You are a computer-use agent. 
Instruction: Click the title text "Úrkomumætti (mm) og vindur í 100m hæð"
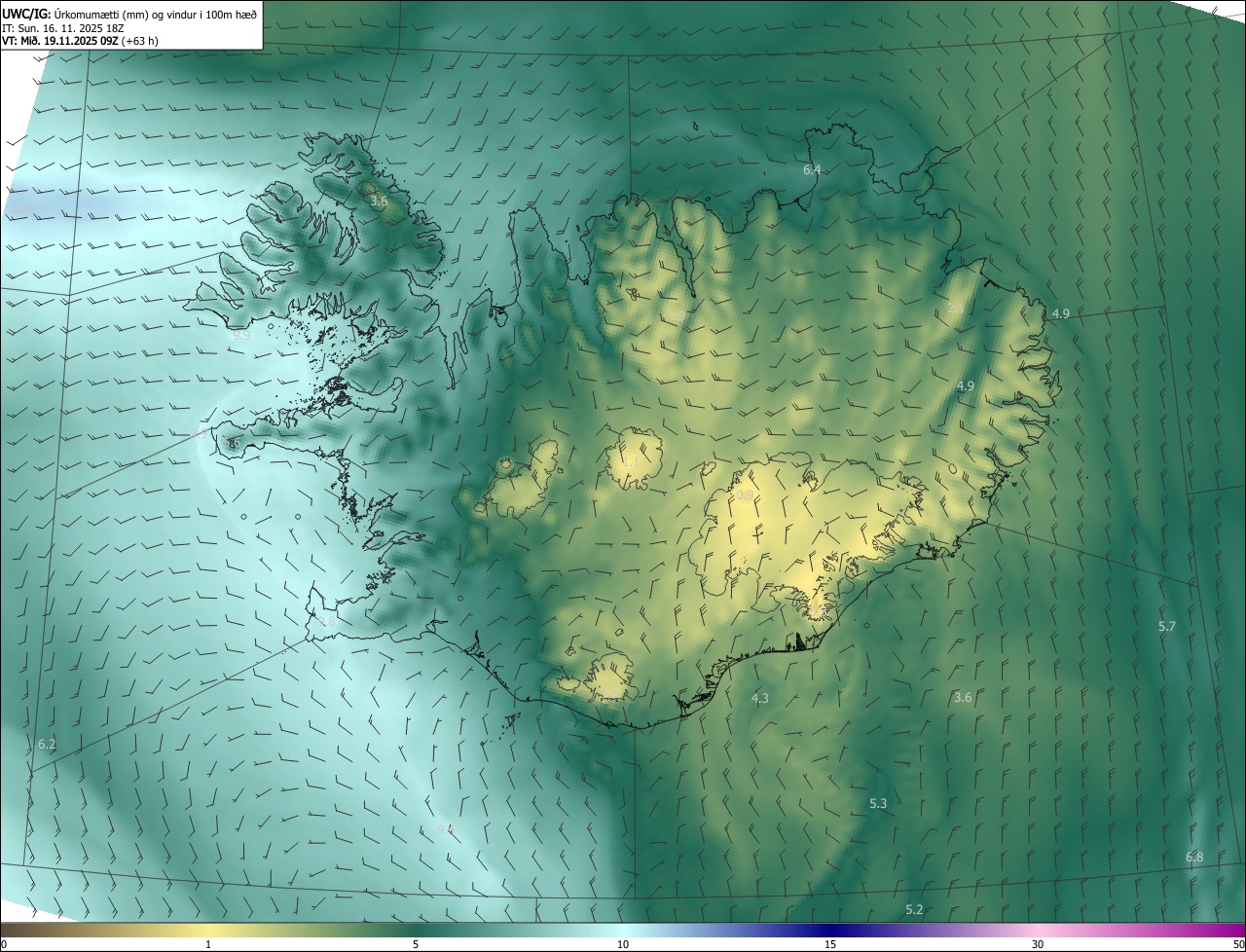click(x=155, y=14)
